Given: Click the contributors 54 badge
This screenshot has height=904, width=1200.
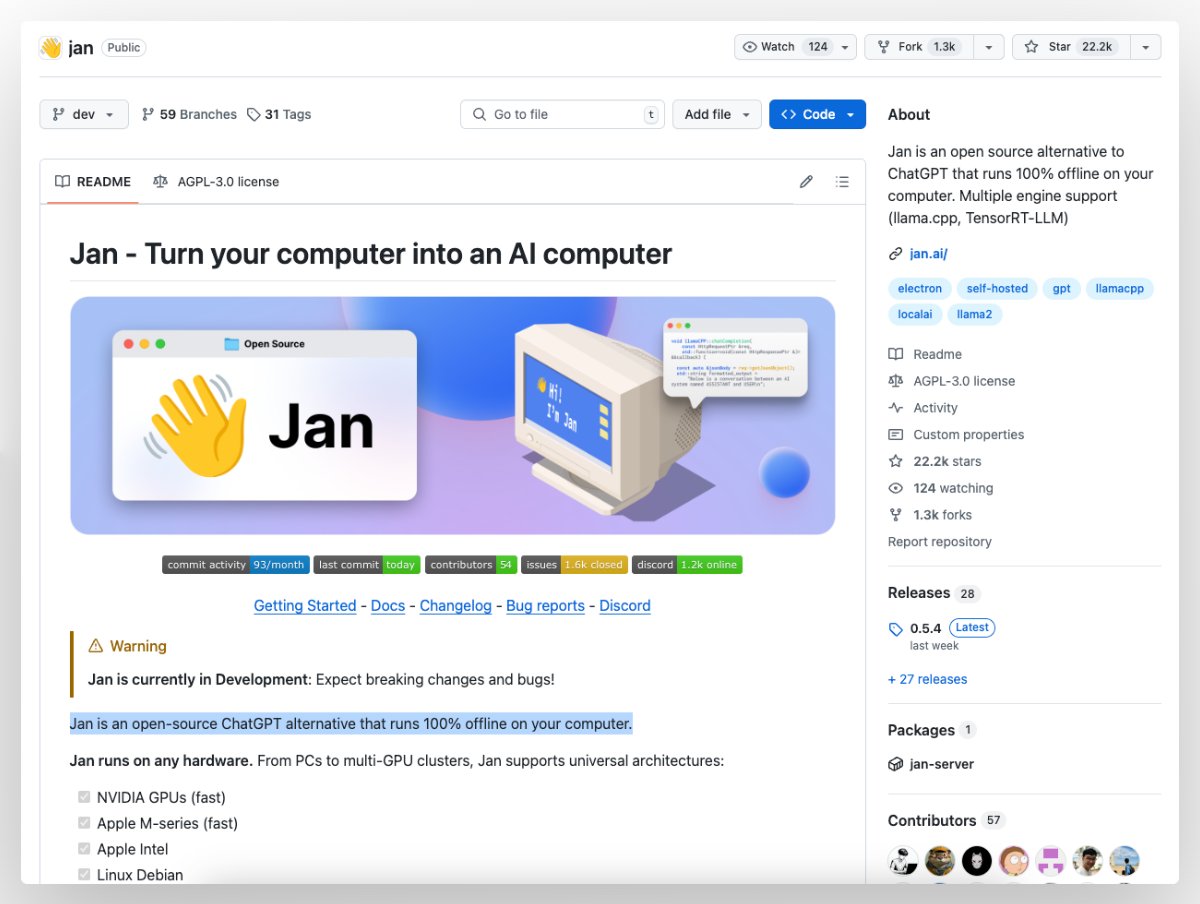Looking at the screenshot, I should [x=471, y=565].
